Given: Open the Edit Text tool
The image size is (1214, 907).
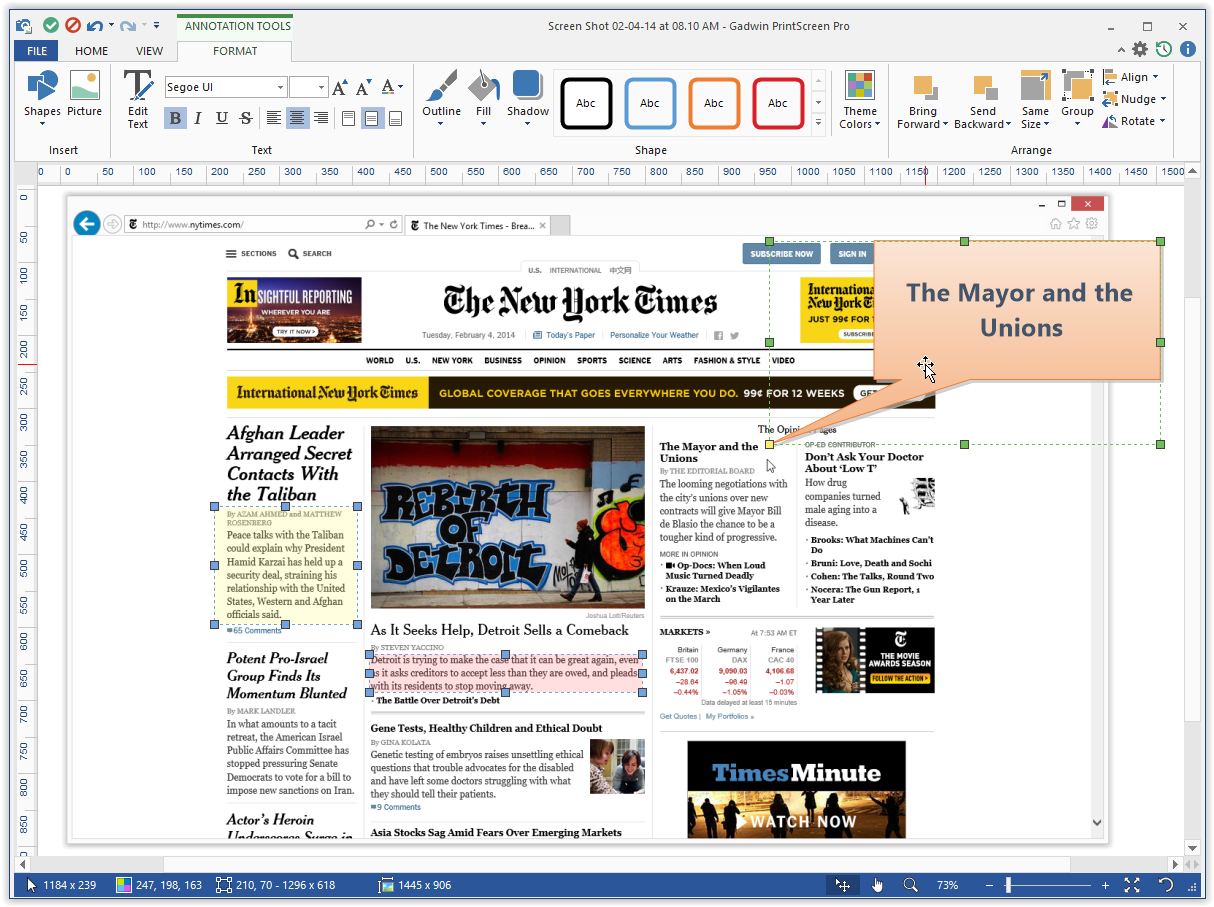Looking at the screenshot, I should pyautogui.click(x=138, y=100).
